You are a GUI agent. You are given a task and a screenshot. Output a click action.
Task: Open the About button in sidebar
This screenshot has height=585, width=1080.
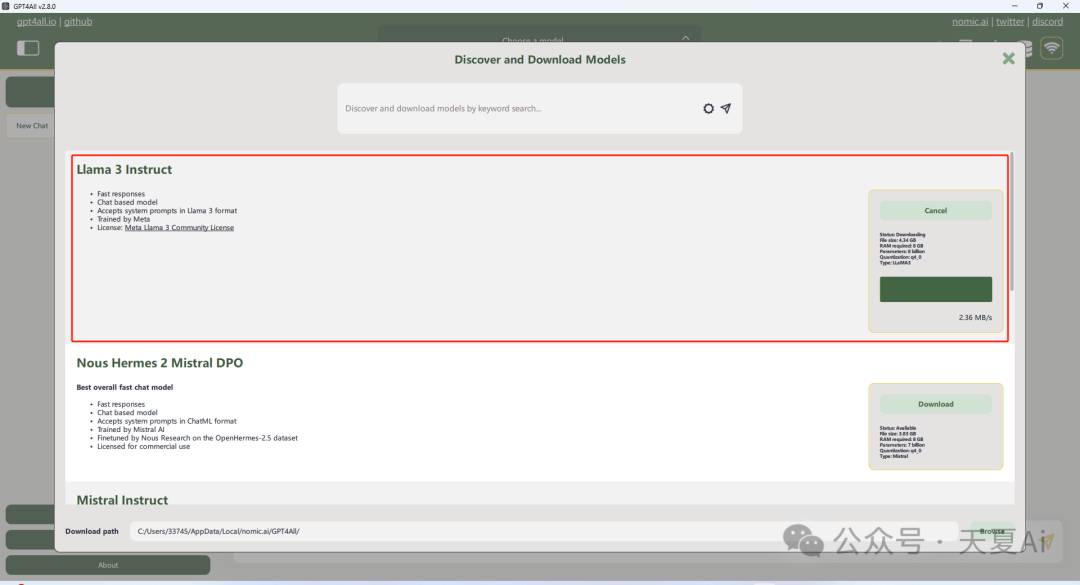click(x=108, y=565)
